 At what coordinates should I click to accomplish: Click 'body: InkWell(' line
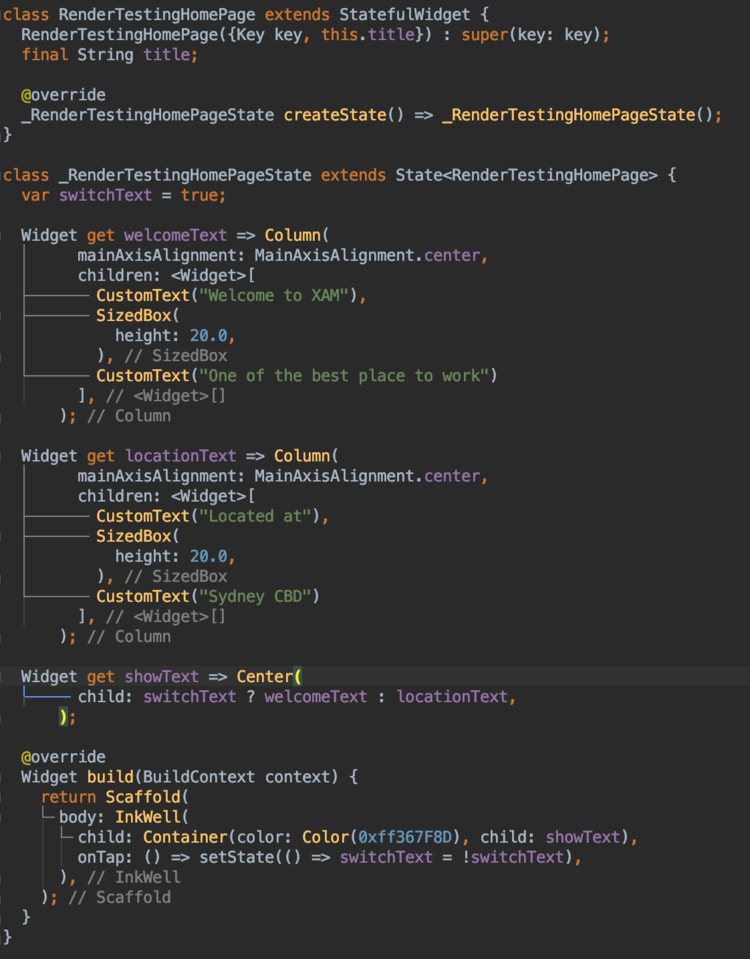pyautogui.click(x=124, y=817)
